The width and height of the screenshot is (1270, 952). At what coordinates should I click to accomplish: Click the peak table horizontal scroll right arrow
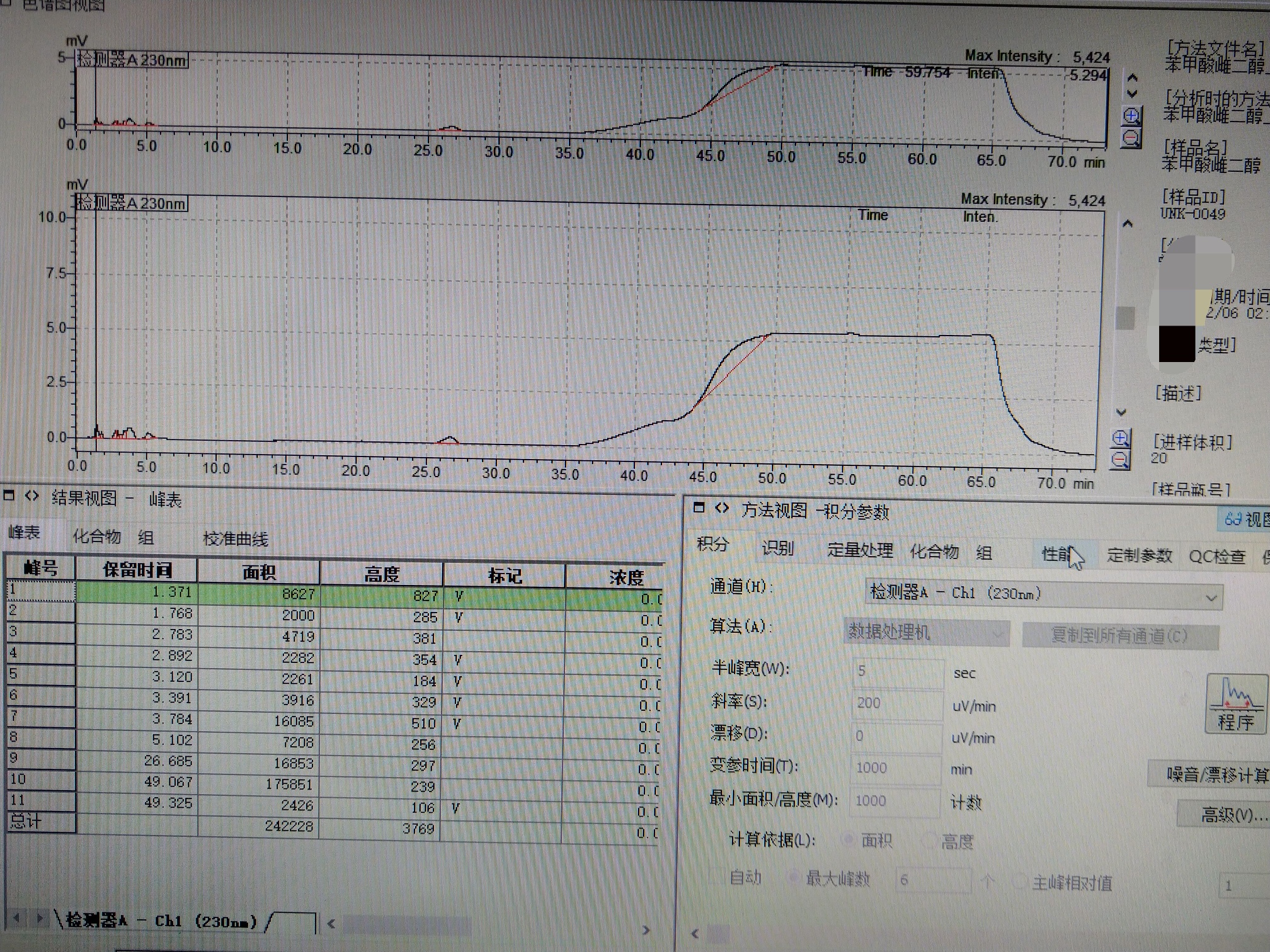coord(646,931)
